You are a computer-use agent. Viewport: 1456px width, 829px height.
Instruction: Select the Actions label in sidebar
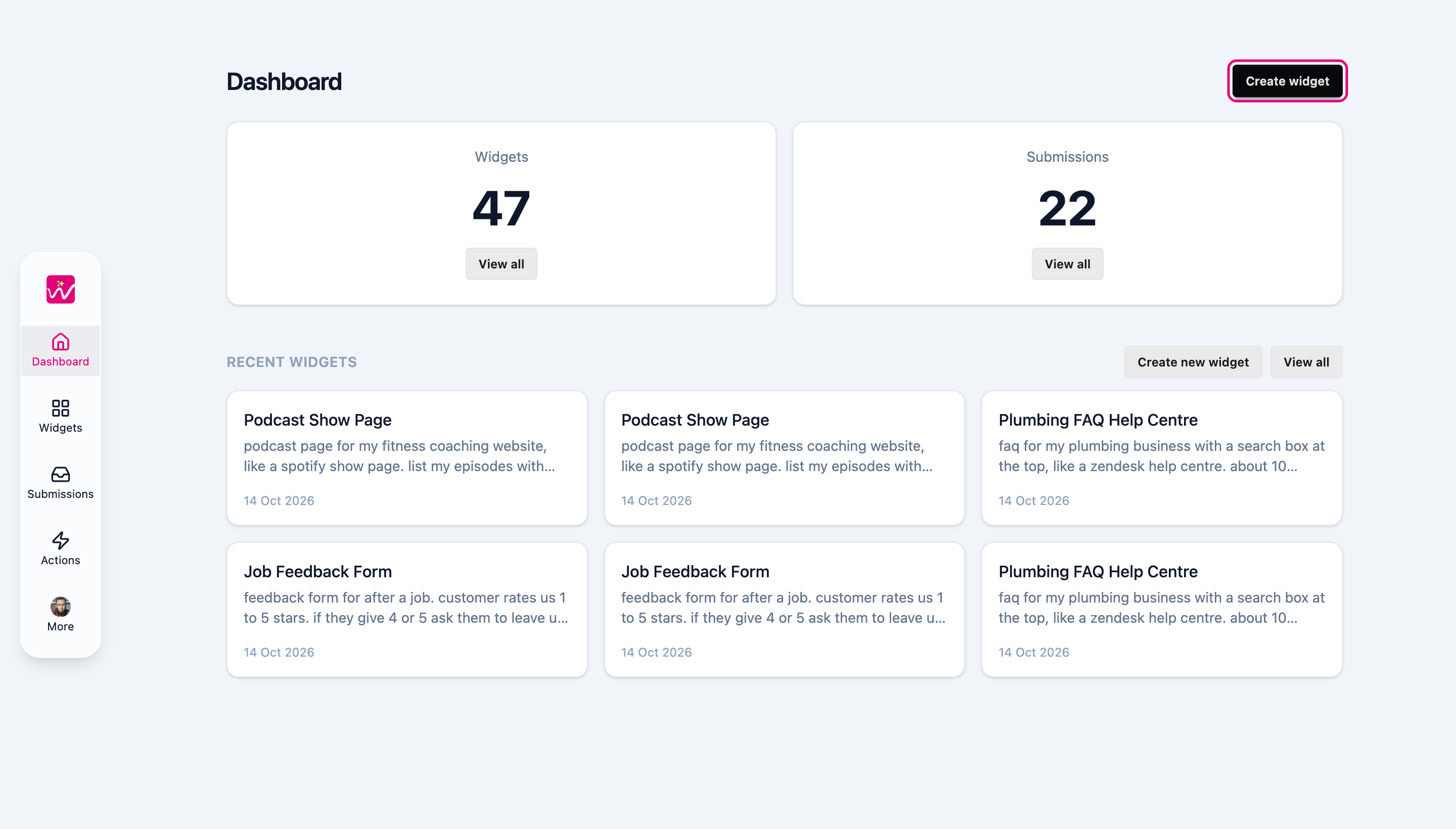click(60, 560)
